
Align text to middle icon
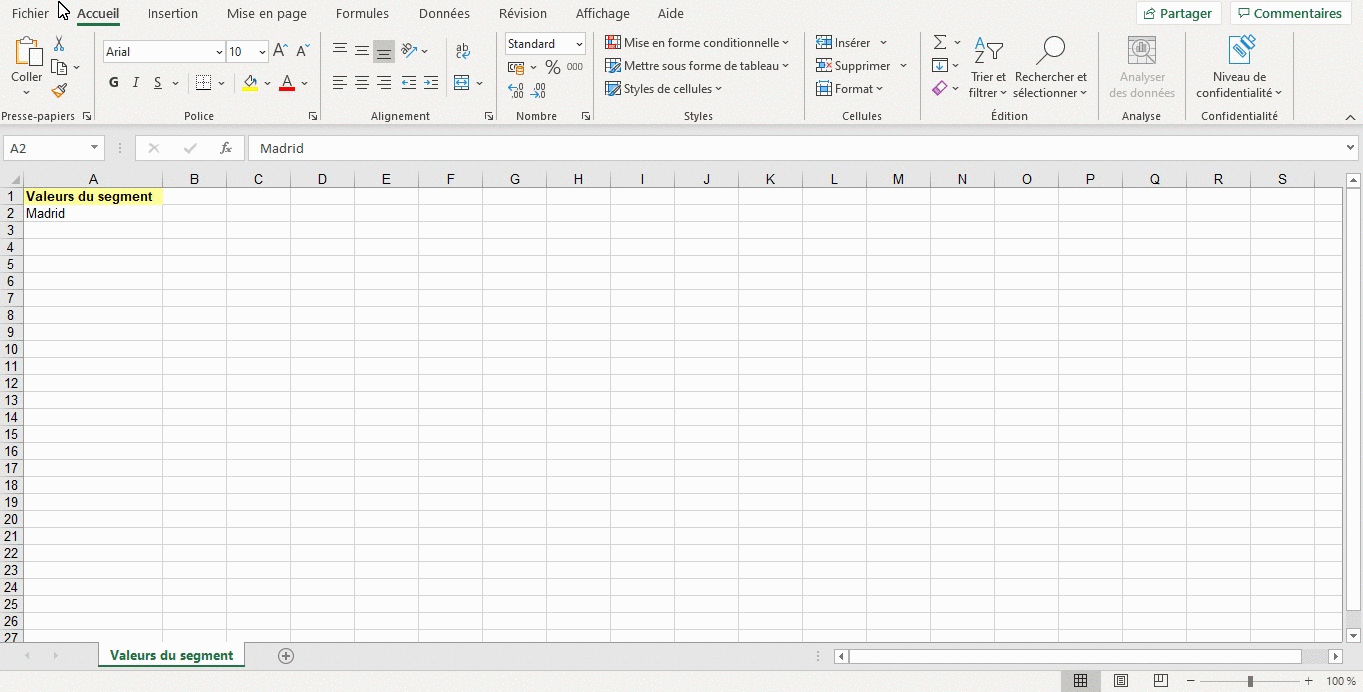[x=362, y=51]
